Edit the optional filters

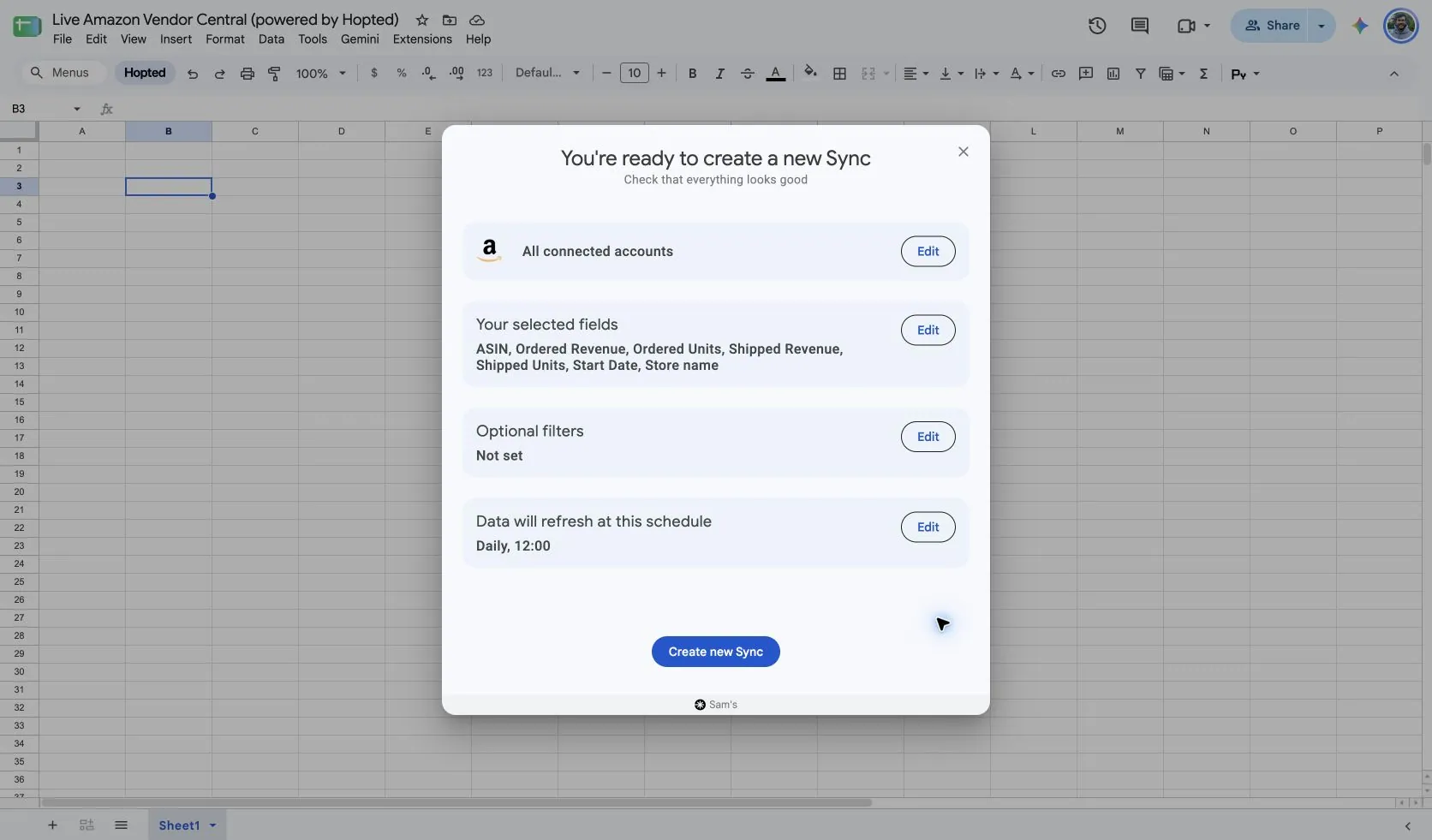pyautogui.click(x=928, y=437)
